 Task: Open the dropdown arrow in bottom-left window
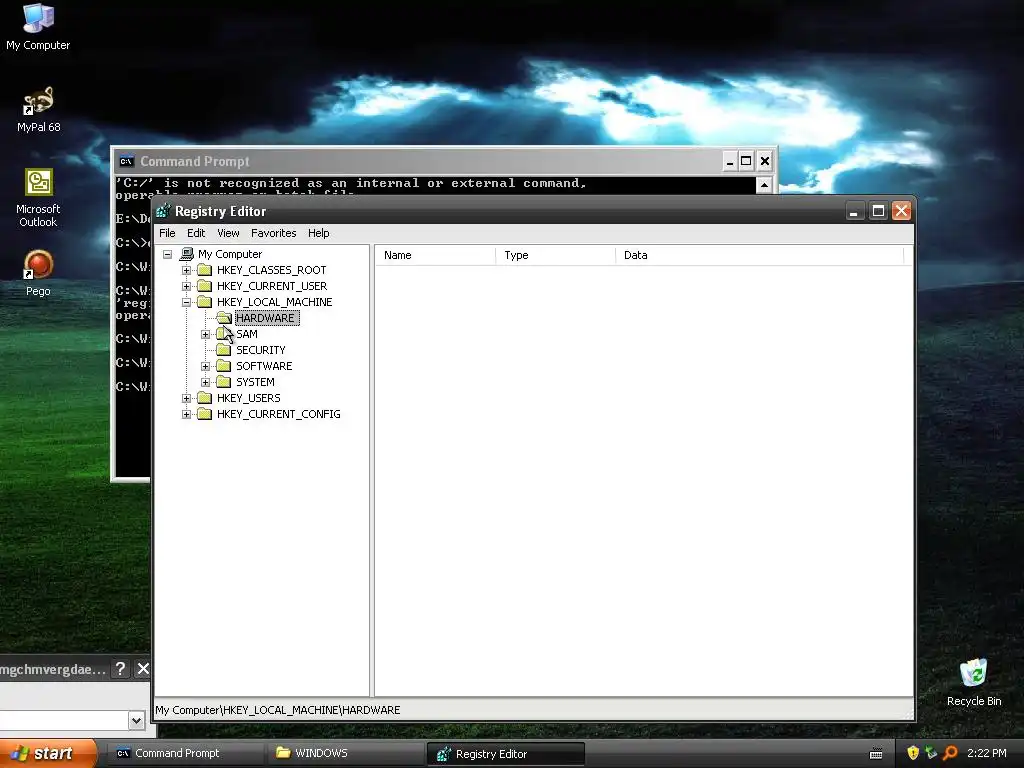136,720
